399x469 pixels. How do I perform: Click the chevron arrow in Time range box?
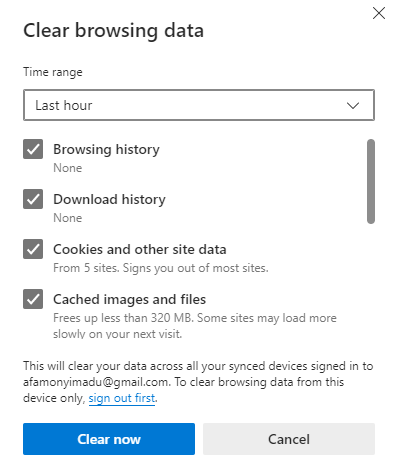click(353, 106)
